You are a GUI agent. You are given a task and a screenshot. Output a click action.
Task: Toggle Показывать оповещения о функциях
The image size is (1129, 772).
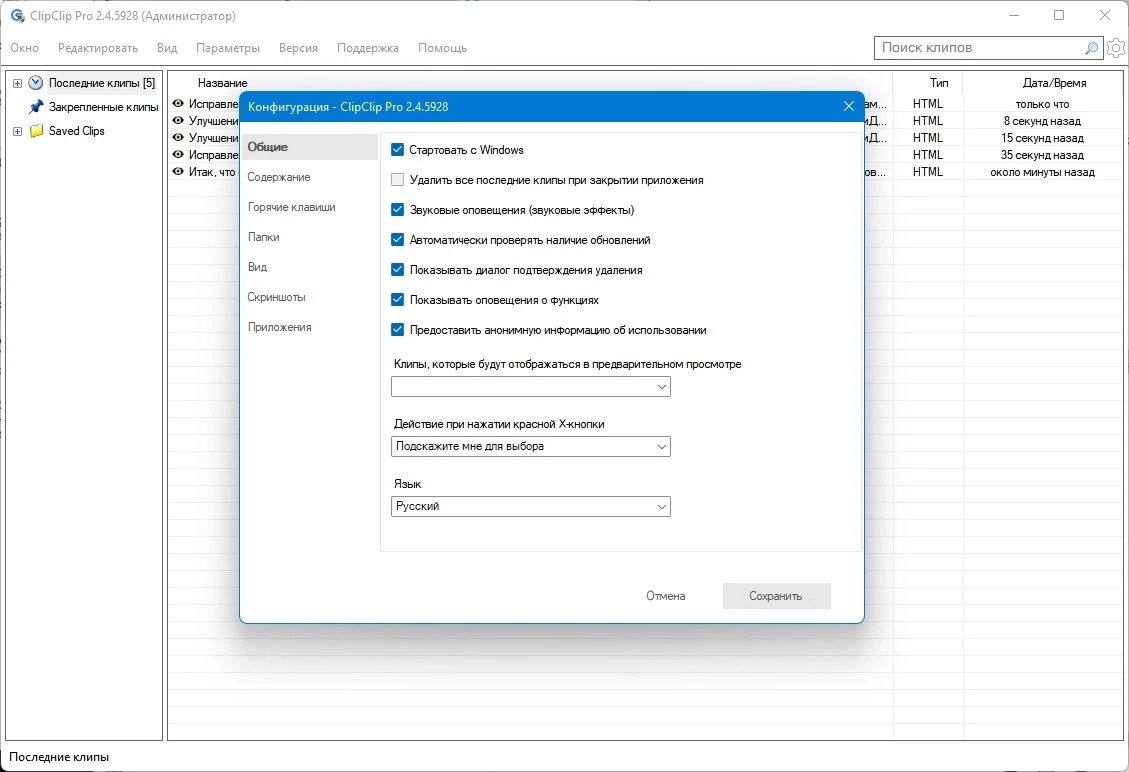click(397, 300)
